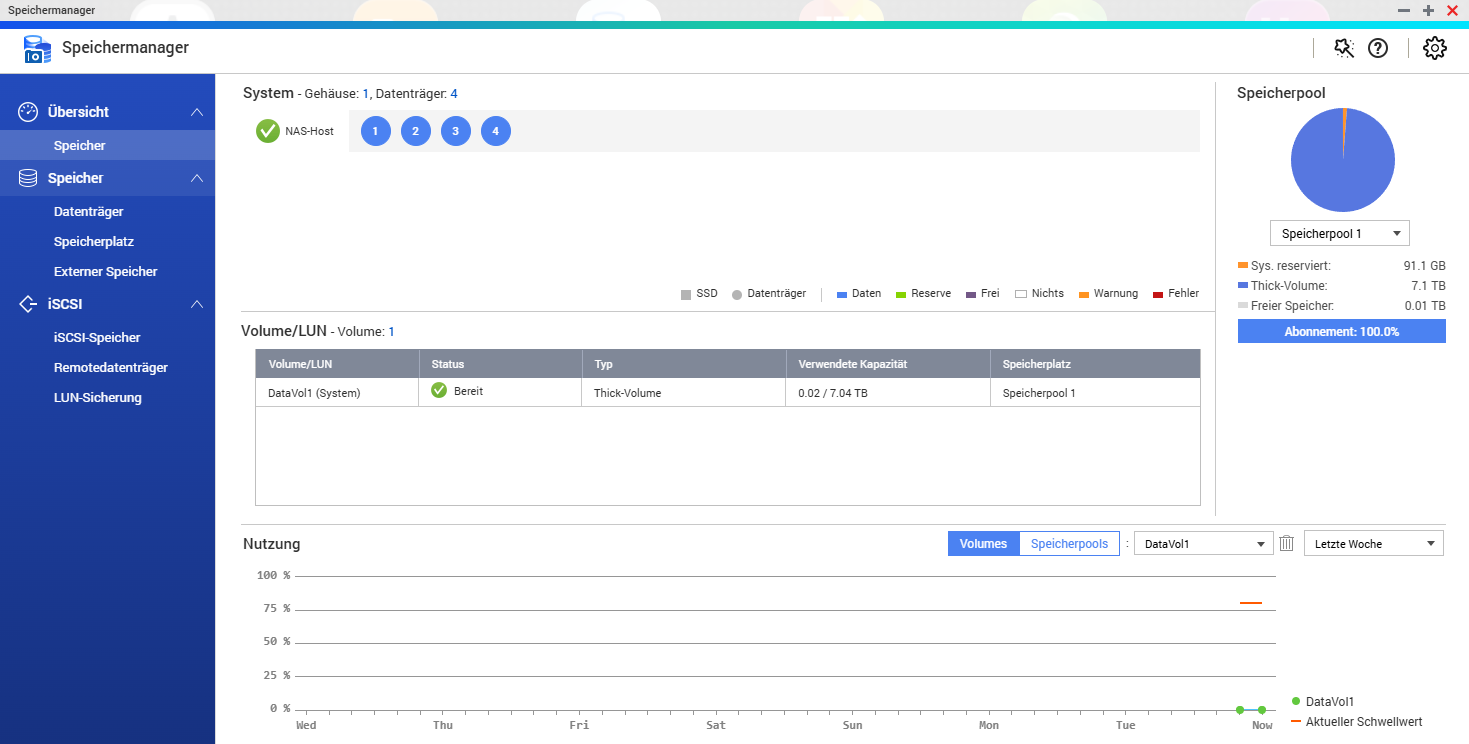Click the Speicherplatz column header
The image size is (1469, 744).
click(x=1095, y=364)
